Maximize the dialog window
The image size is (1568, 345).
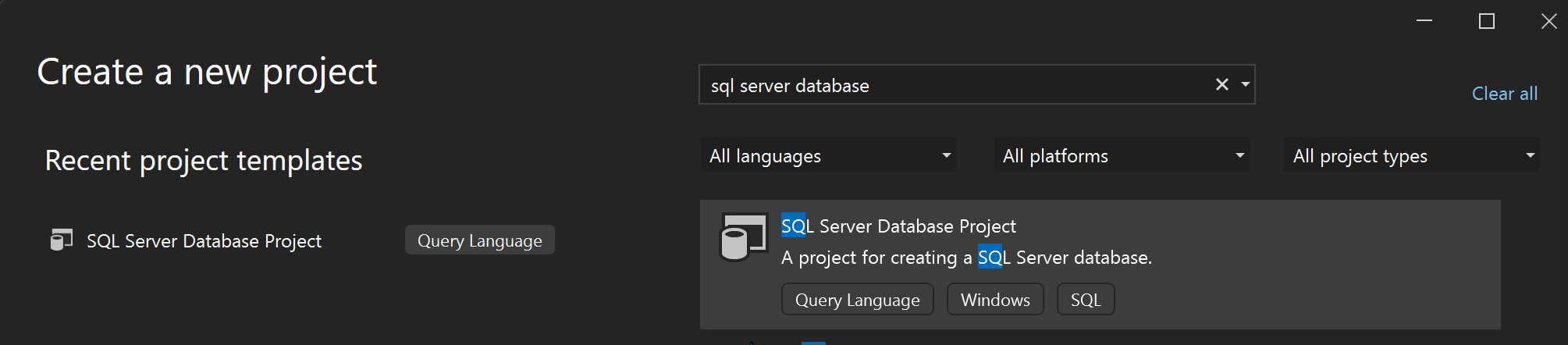pyautogui.click(x=1487, y=21)
